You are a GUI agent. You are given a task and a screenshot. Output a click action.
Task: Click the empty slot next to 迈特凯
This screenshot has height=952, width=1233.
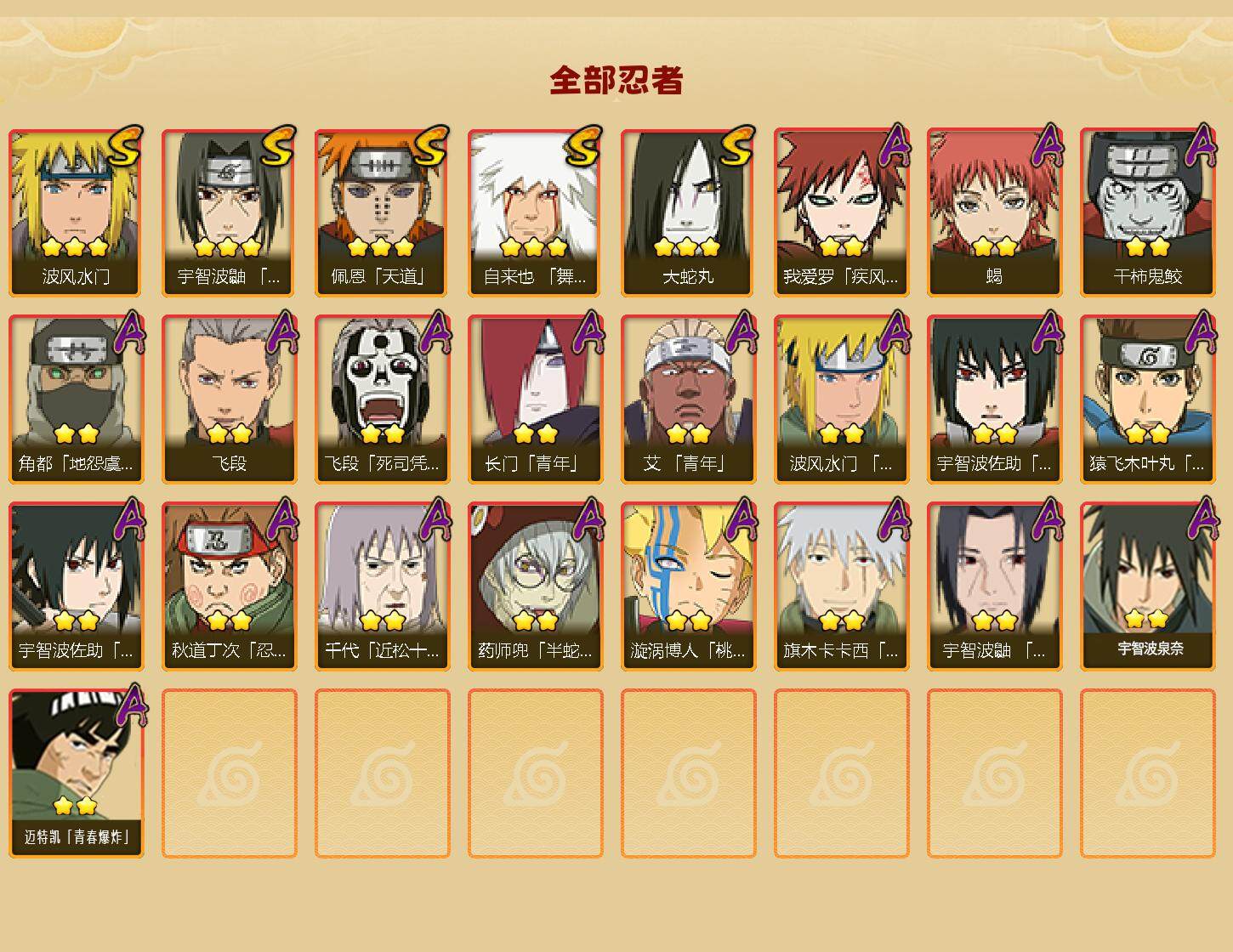(229, 773)
